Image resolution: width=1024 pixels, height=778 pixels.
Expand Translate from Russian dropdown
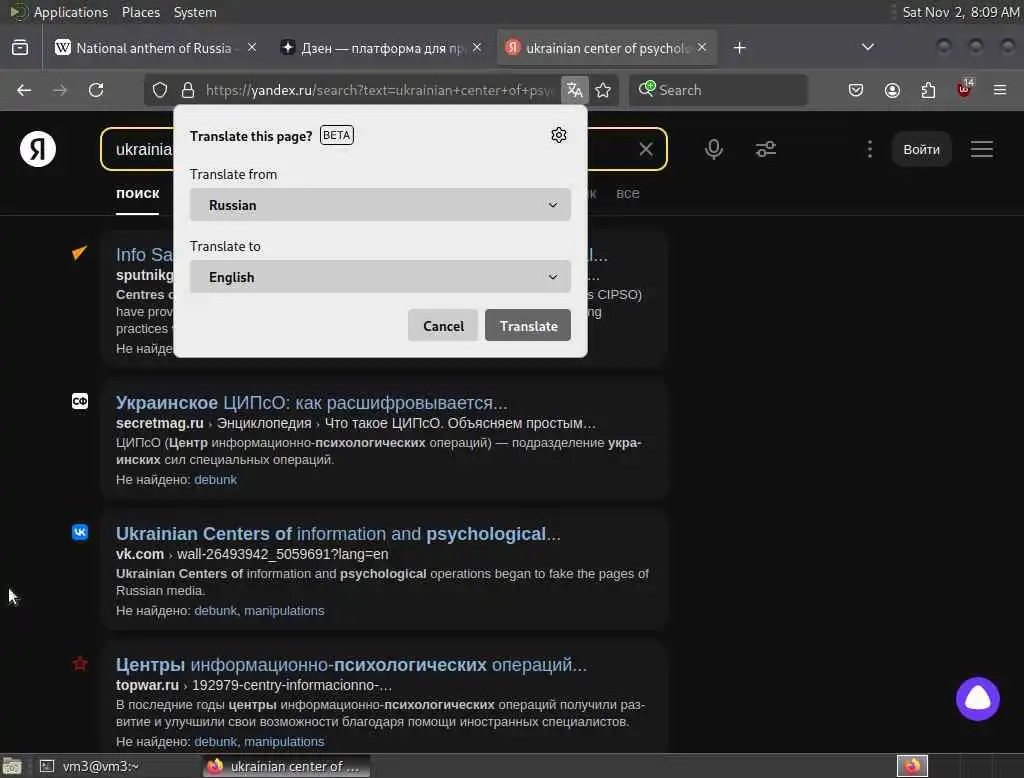380,205
